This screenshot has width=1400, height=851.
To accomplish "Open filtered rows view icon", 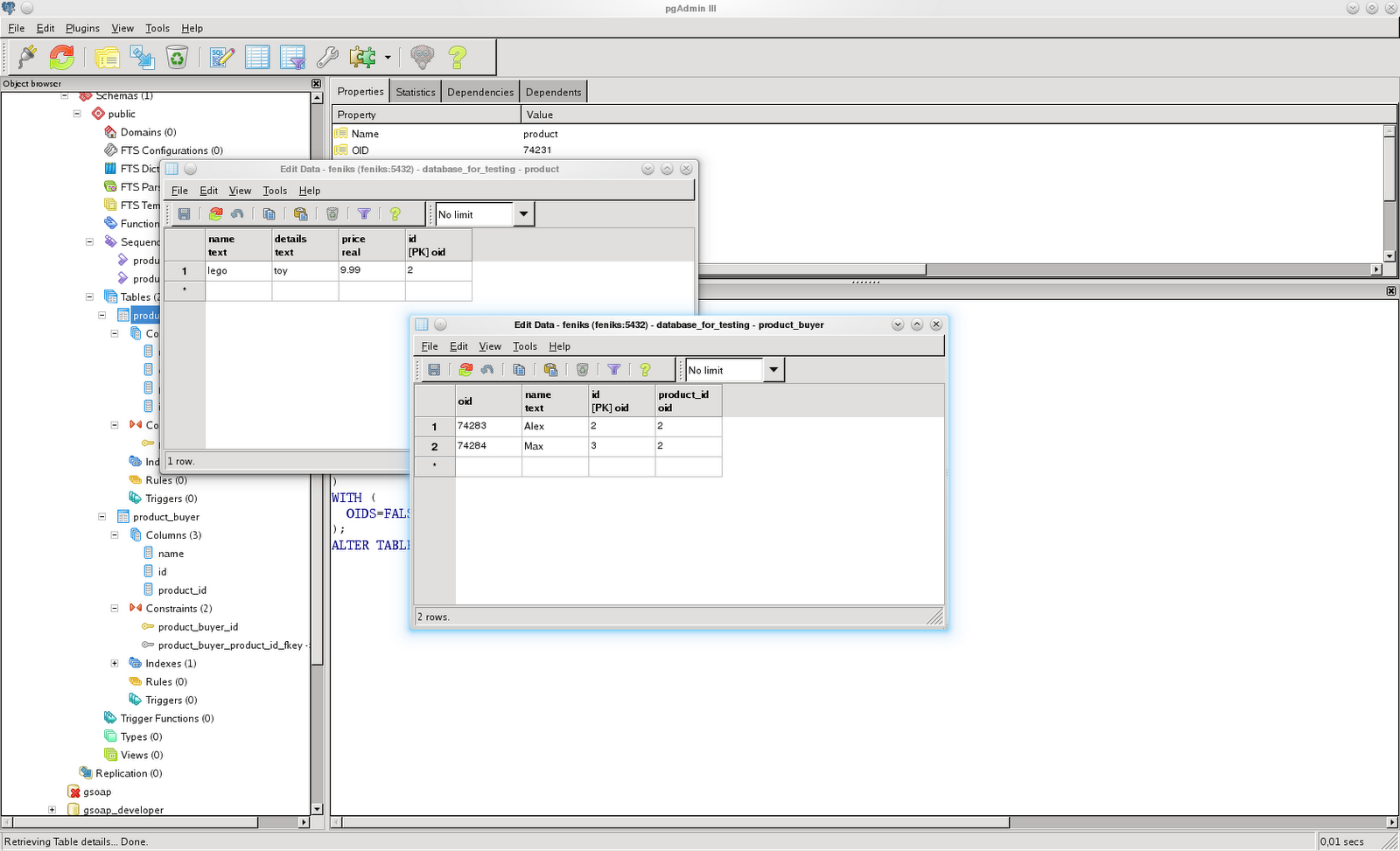I will [292, 58].
